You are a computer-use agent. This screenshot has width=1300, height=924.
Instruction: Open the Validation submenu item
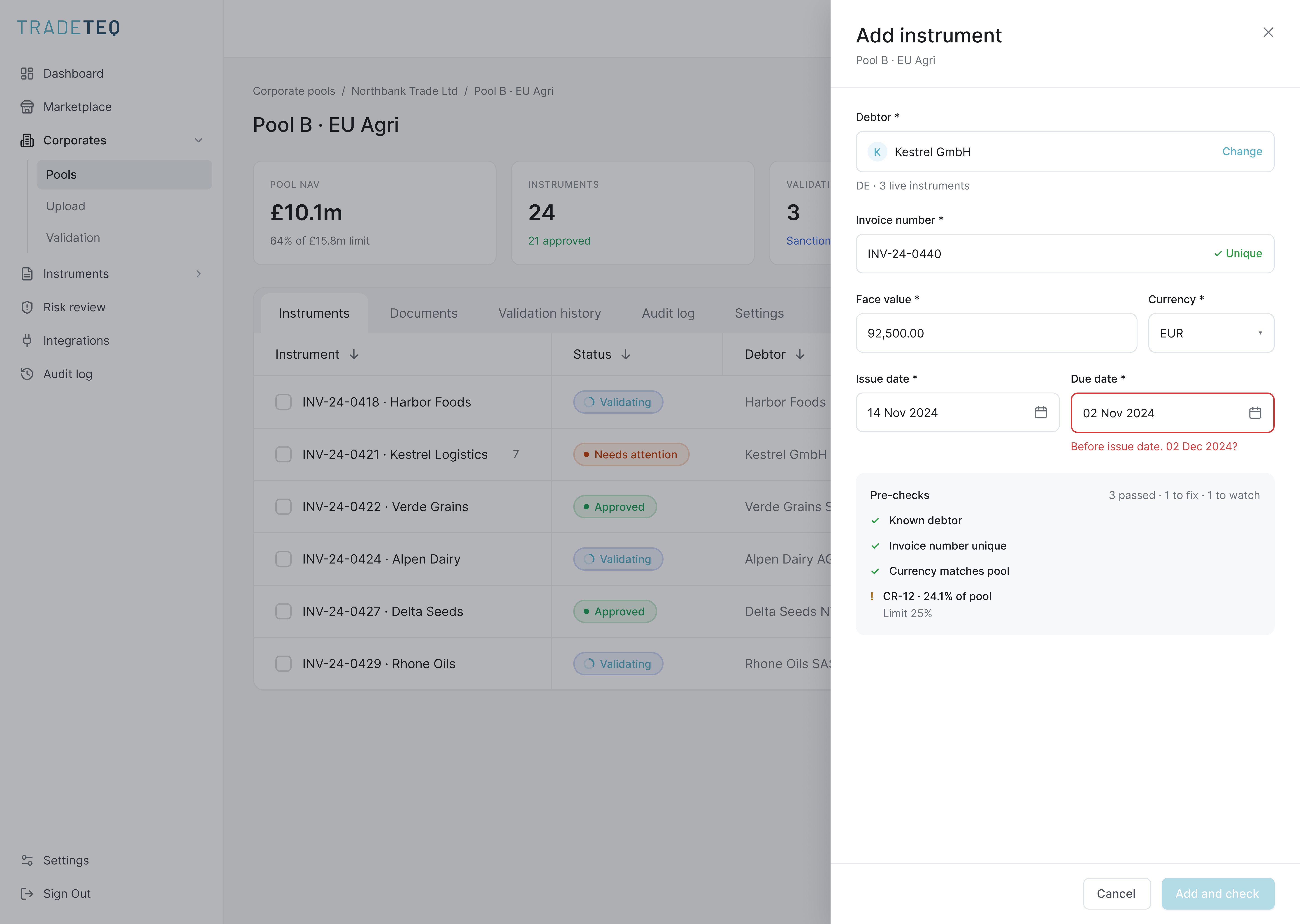point(125,238)
